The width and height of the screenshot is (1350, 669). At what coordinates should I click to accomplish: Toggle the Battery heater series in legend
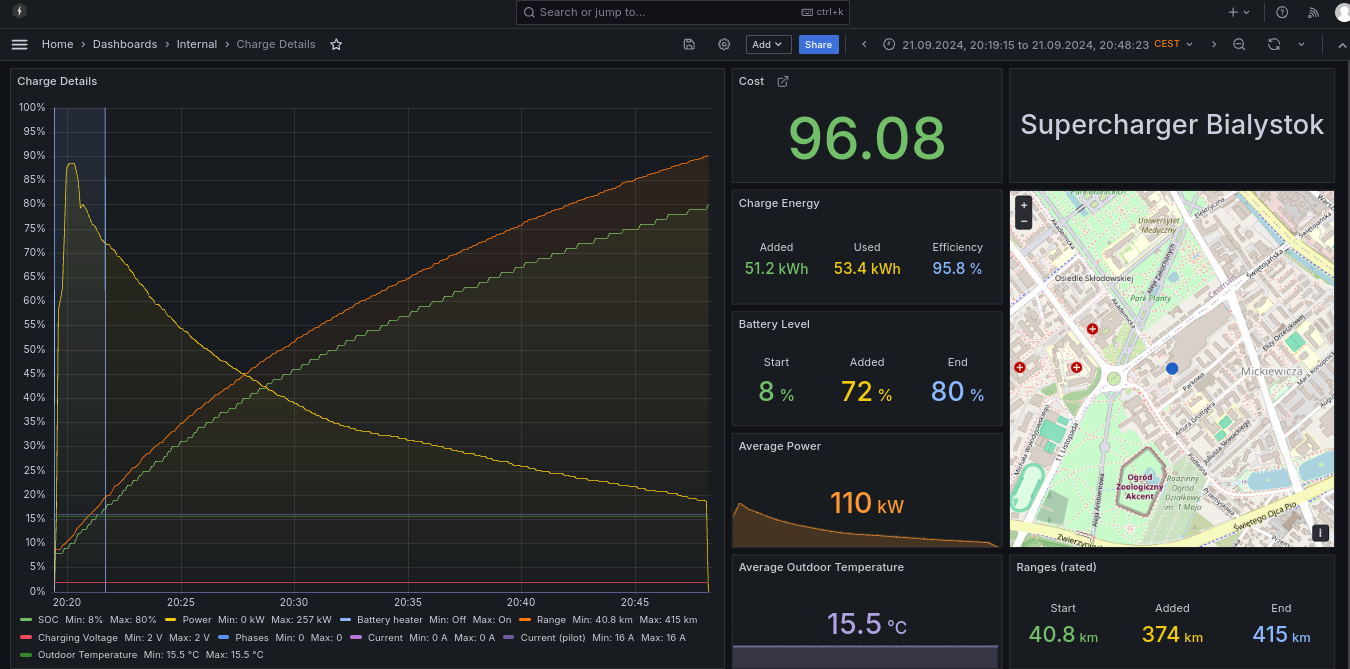390,620
